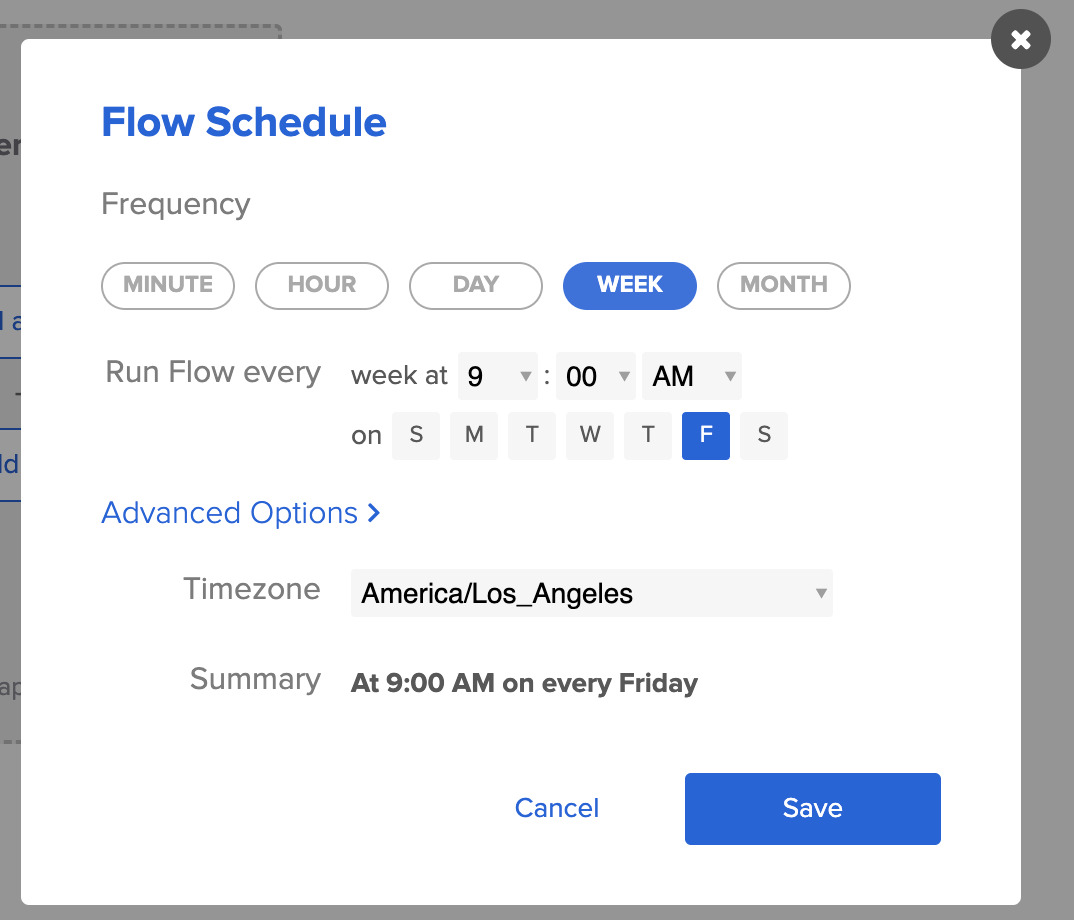Open the Timezone dropdown

(591, 593)
